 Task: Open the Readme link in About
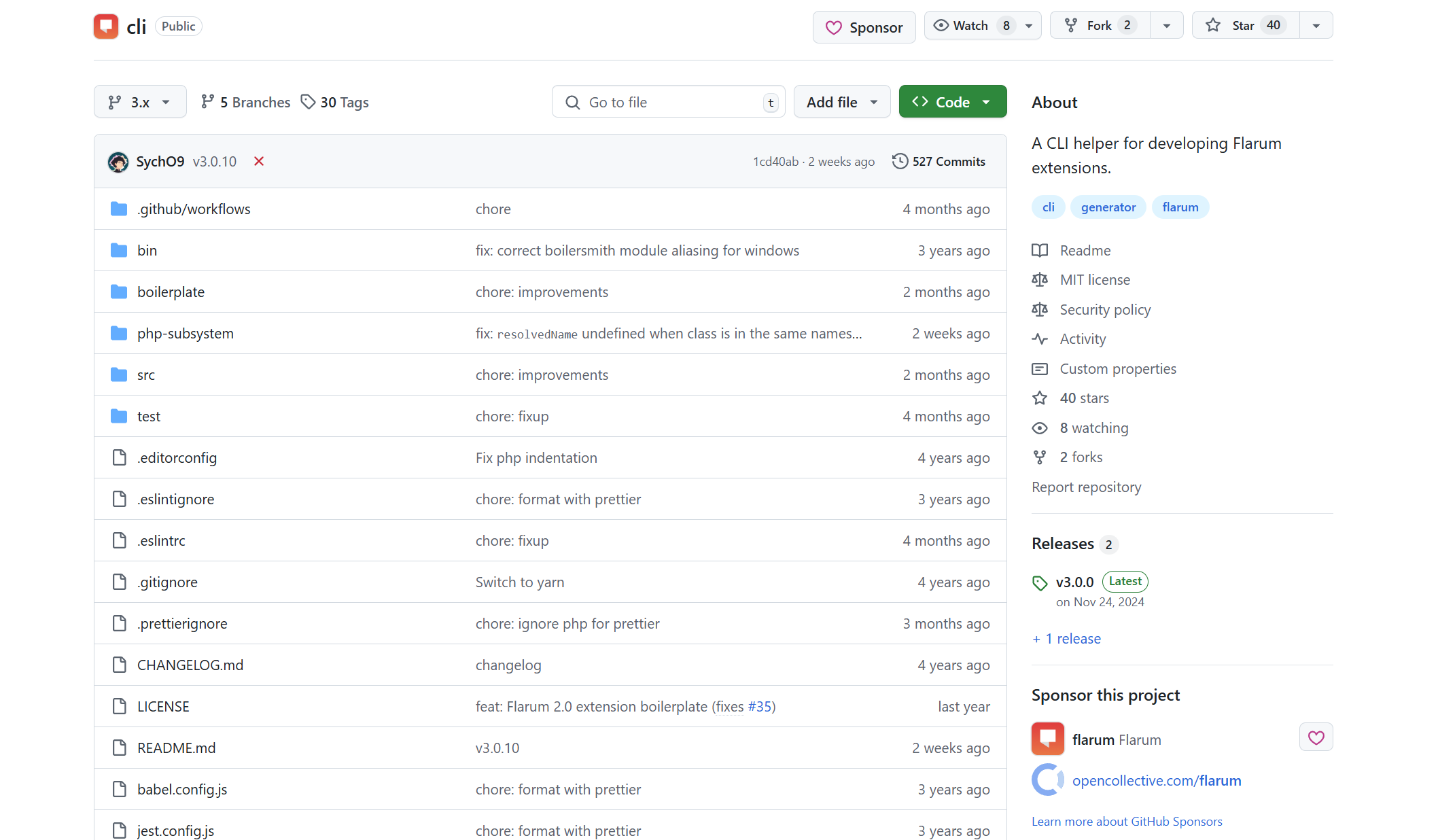pos(1085,251)
